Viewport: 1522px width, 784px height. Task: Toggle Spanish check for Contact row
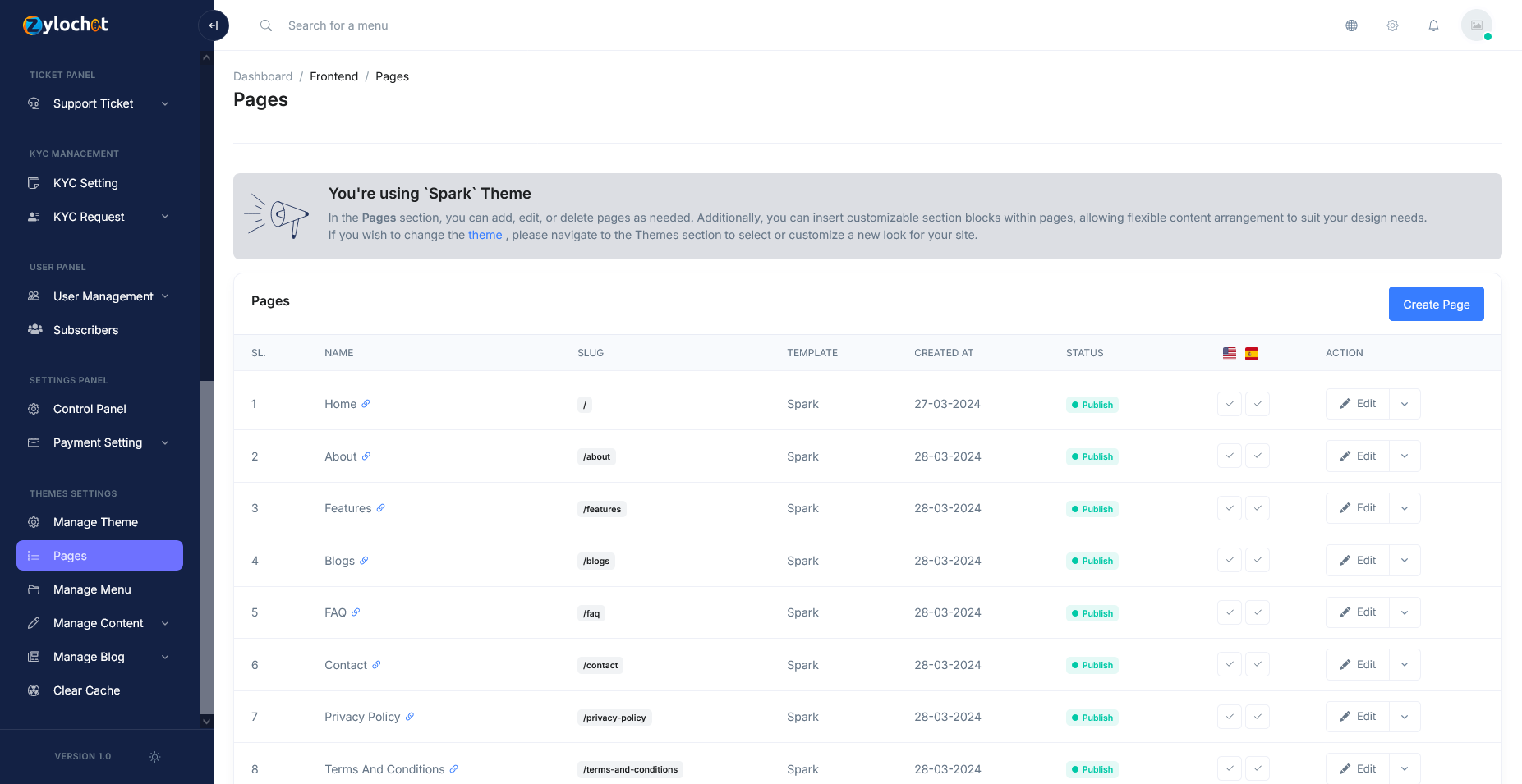(1258, 664)
